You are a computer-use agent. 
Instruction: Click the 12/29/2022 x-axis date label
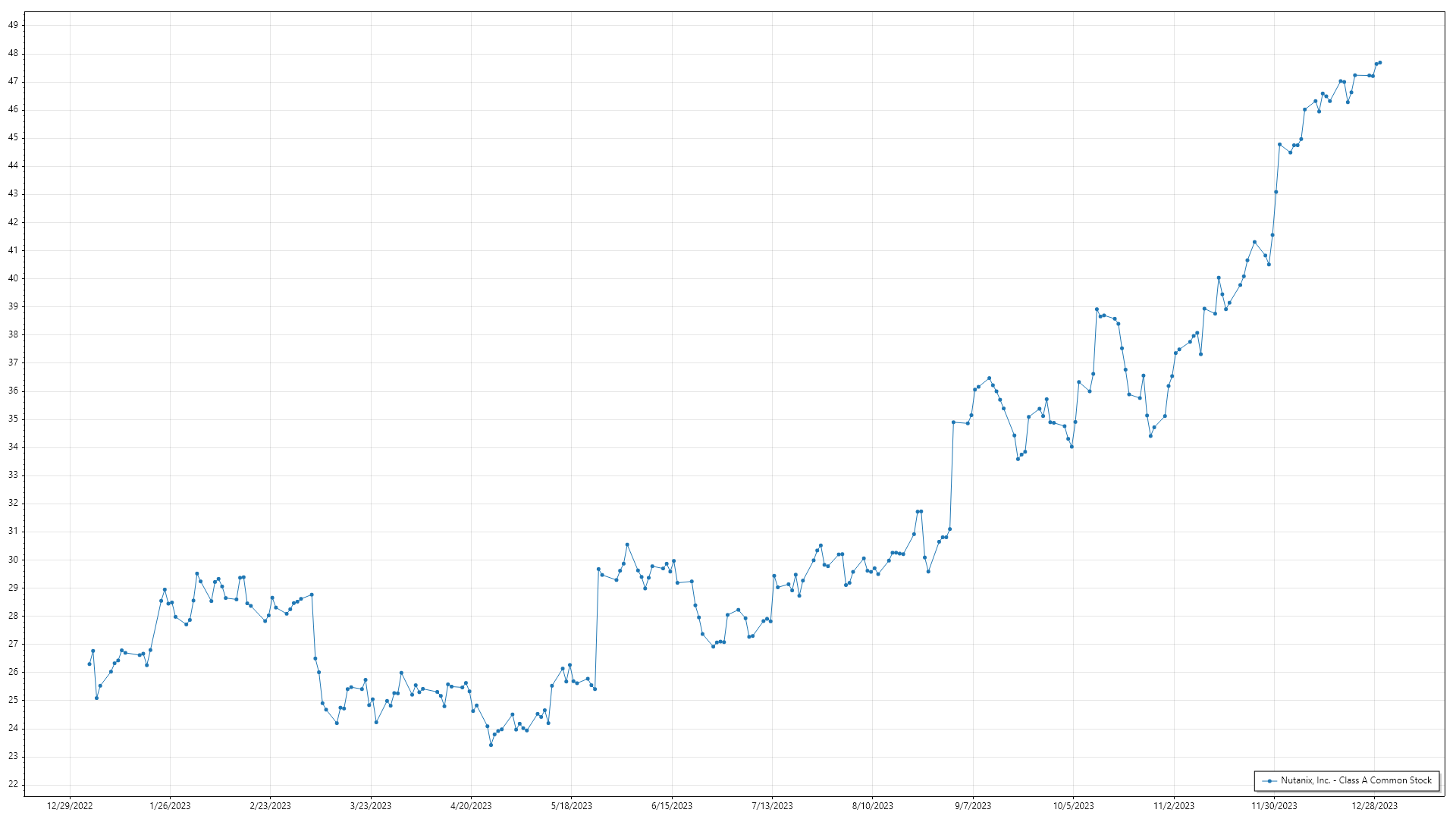[70, 806]
